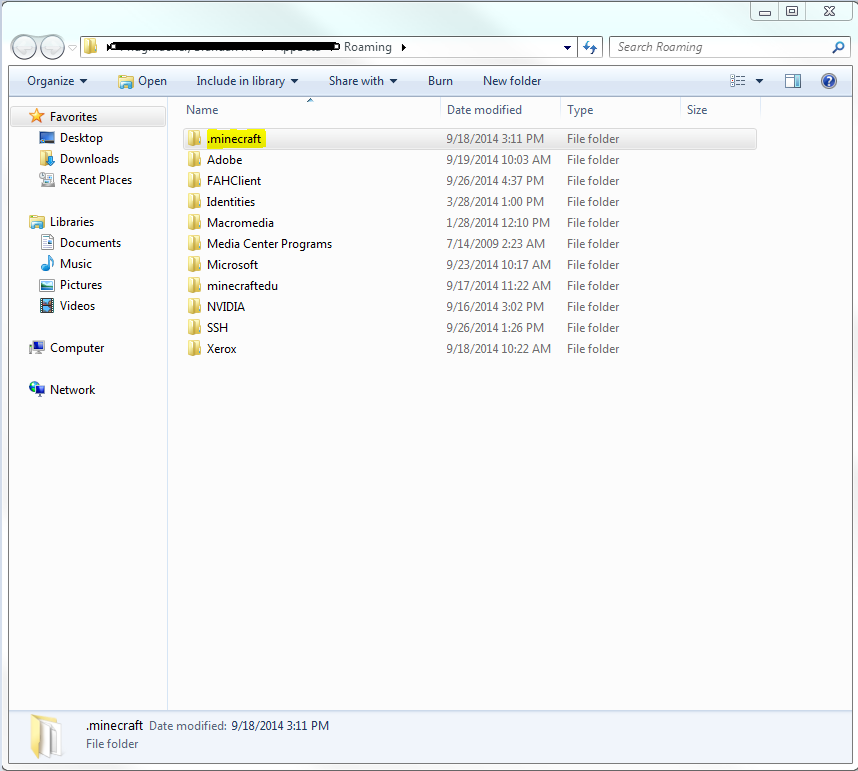Sort by the Date modified column
858x771 pixels.
tap(485, 110)
